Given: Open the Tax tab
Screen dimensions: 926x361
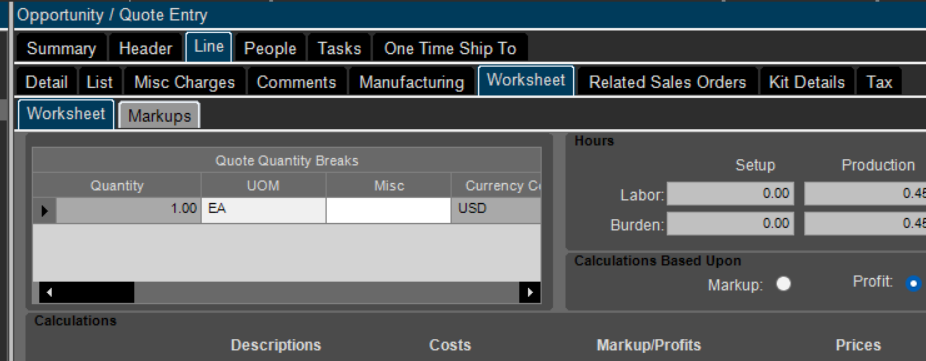Looking at the screenshot, I should click(879, 82).
